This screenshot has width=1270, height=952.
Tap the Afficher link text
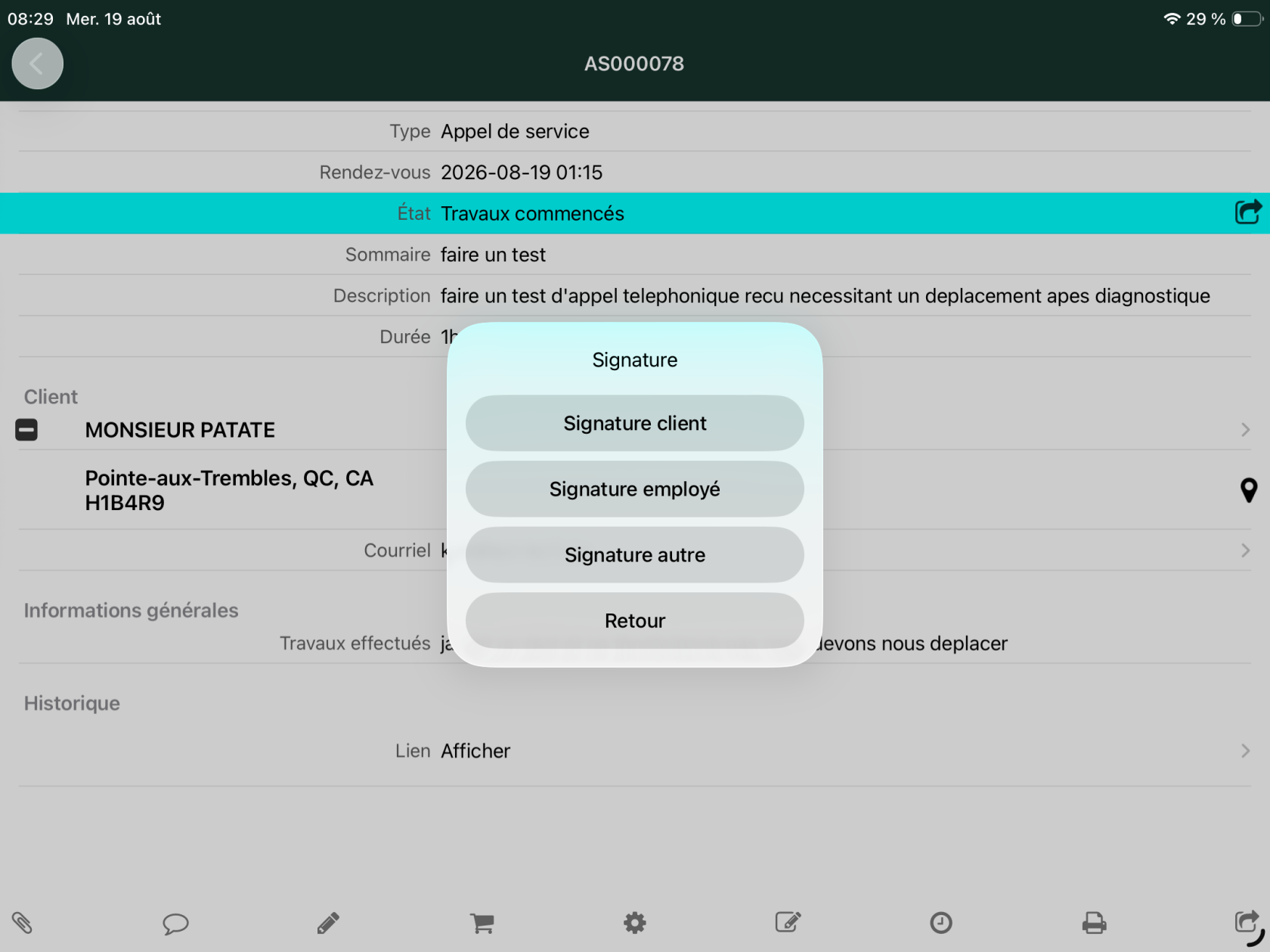point(475,750)
